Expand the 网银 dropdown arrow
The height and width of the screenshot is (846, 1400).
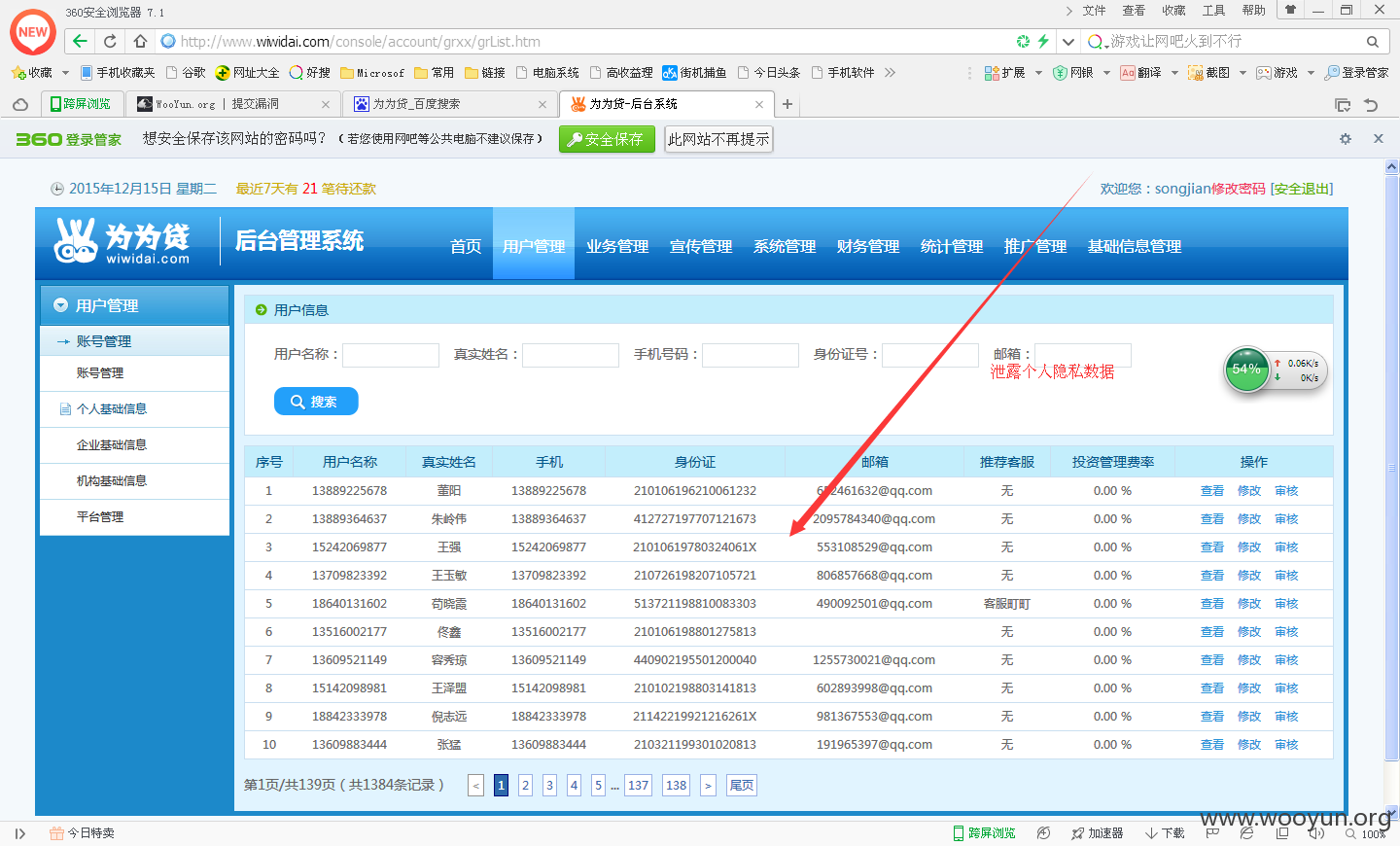click(x=1106, y=73)
